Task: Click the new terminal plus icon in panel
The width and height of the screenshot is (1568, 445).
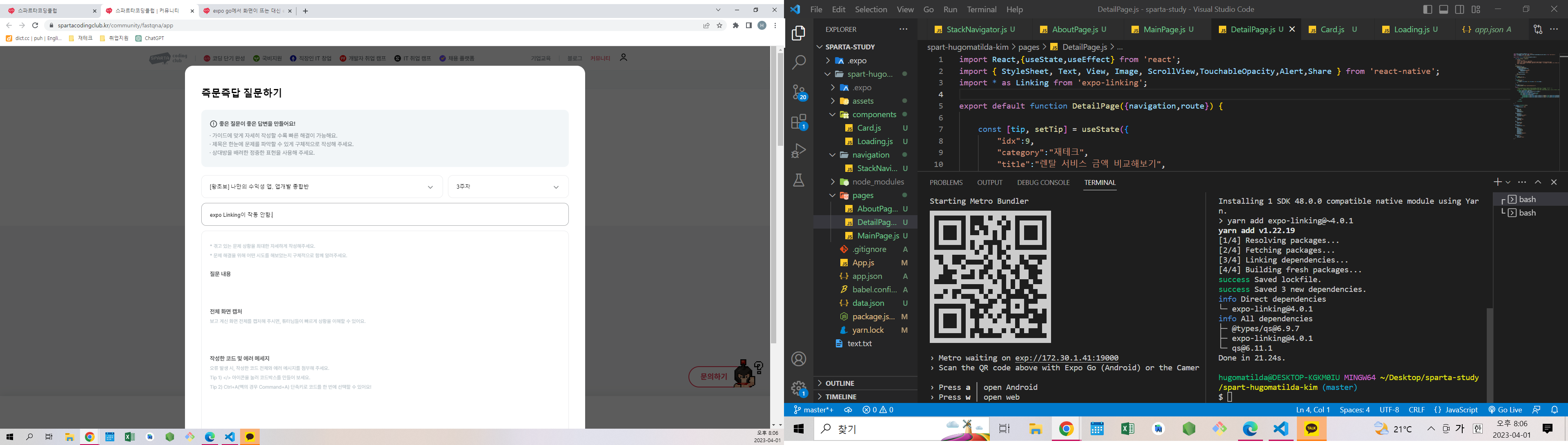Action: 1497,182
